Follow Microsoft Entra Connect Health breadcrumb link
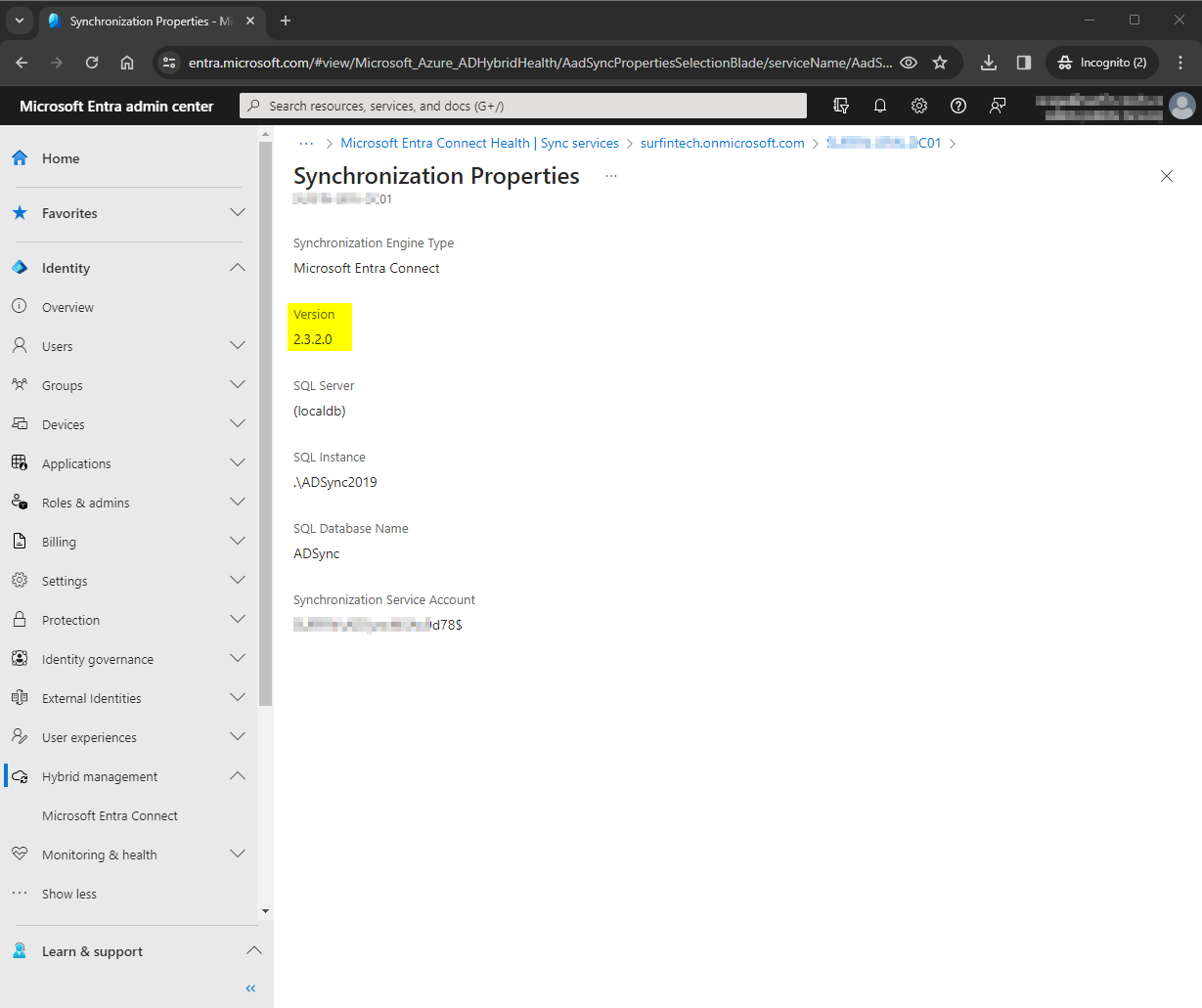 (479, 143)
